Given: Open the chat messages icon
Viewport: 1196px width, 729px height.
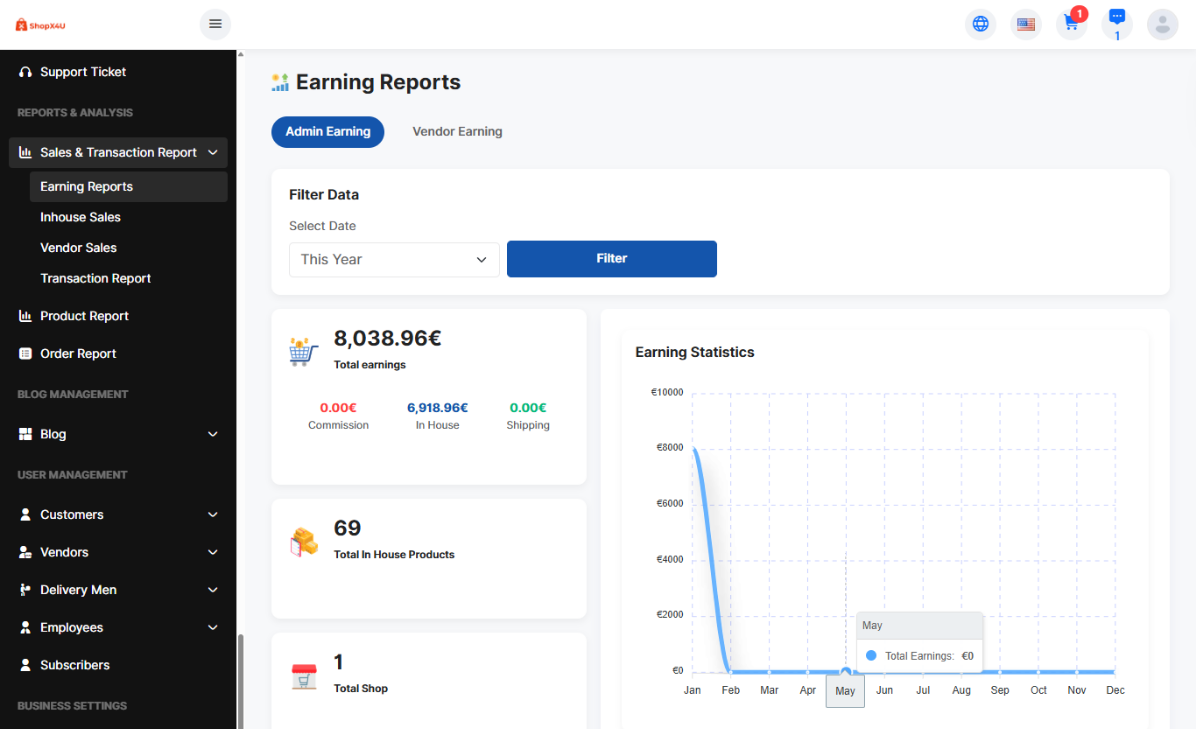Looking at the screenshot, I should 1117,18.
